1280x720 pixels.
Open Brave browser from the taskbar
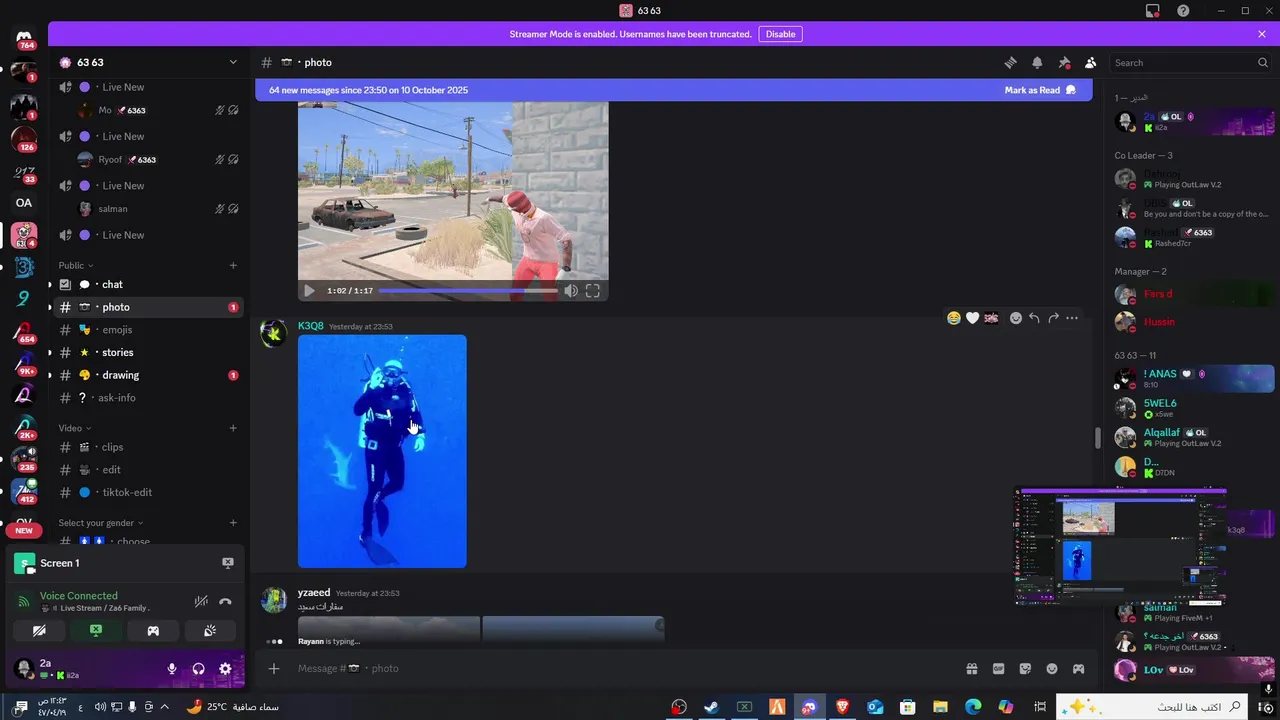point(842,707)
